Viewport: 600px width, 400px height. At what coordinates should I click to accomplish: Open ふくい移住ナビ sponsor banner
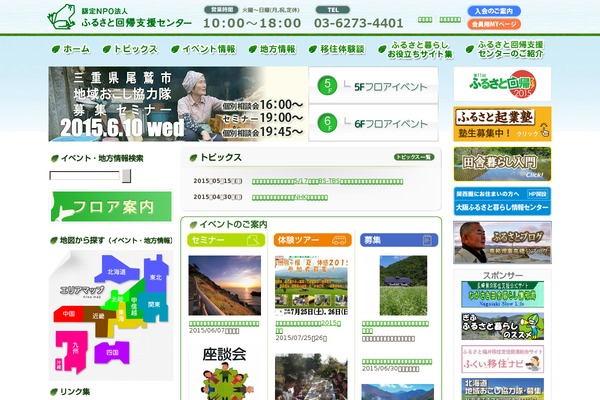coord(502,359)
